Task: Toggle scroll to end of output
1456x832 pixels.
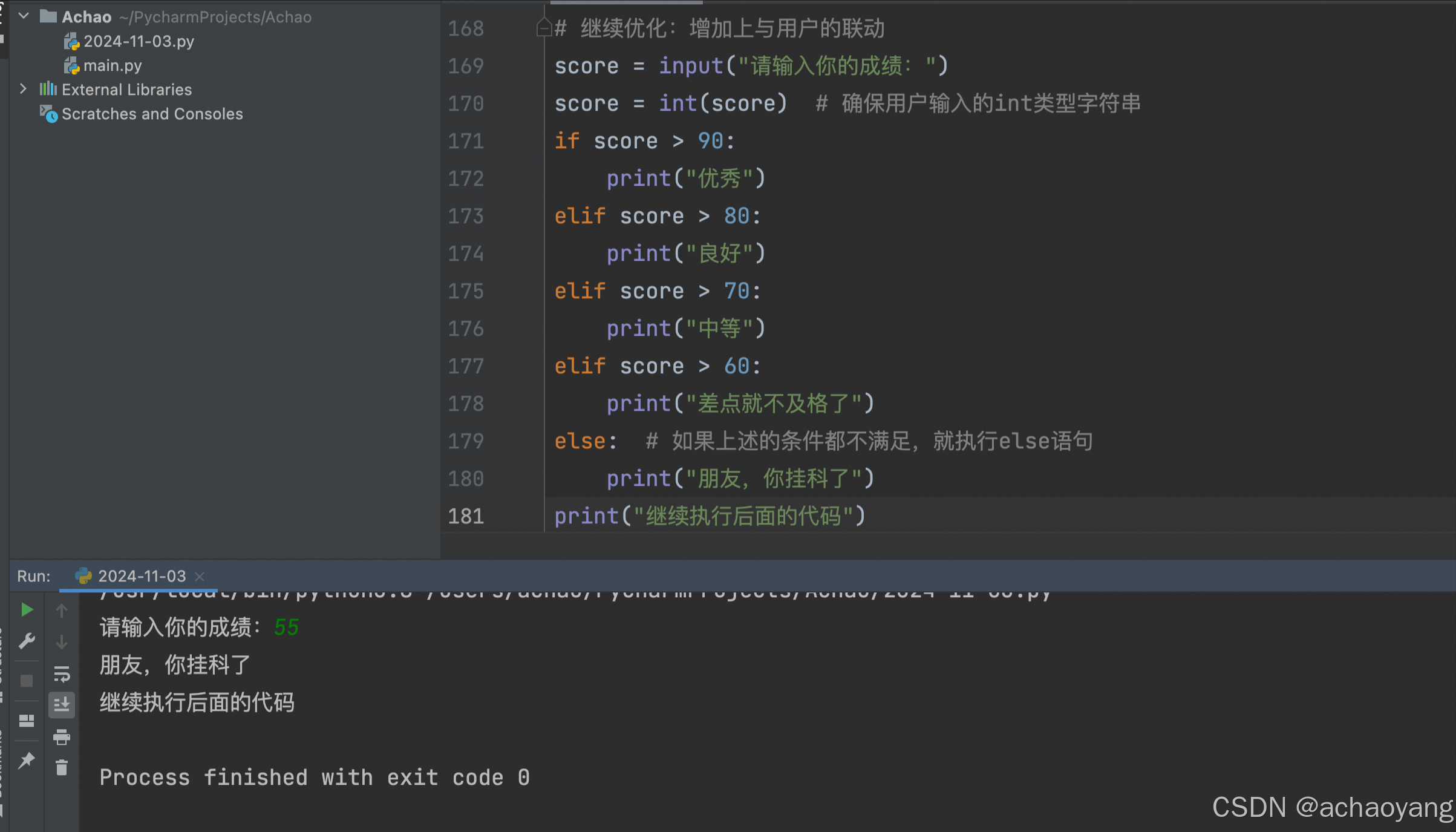Action: click(61, 705)
